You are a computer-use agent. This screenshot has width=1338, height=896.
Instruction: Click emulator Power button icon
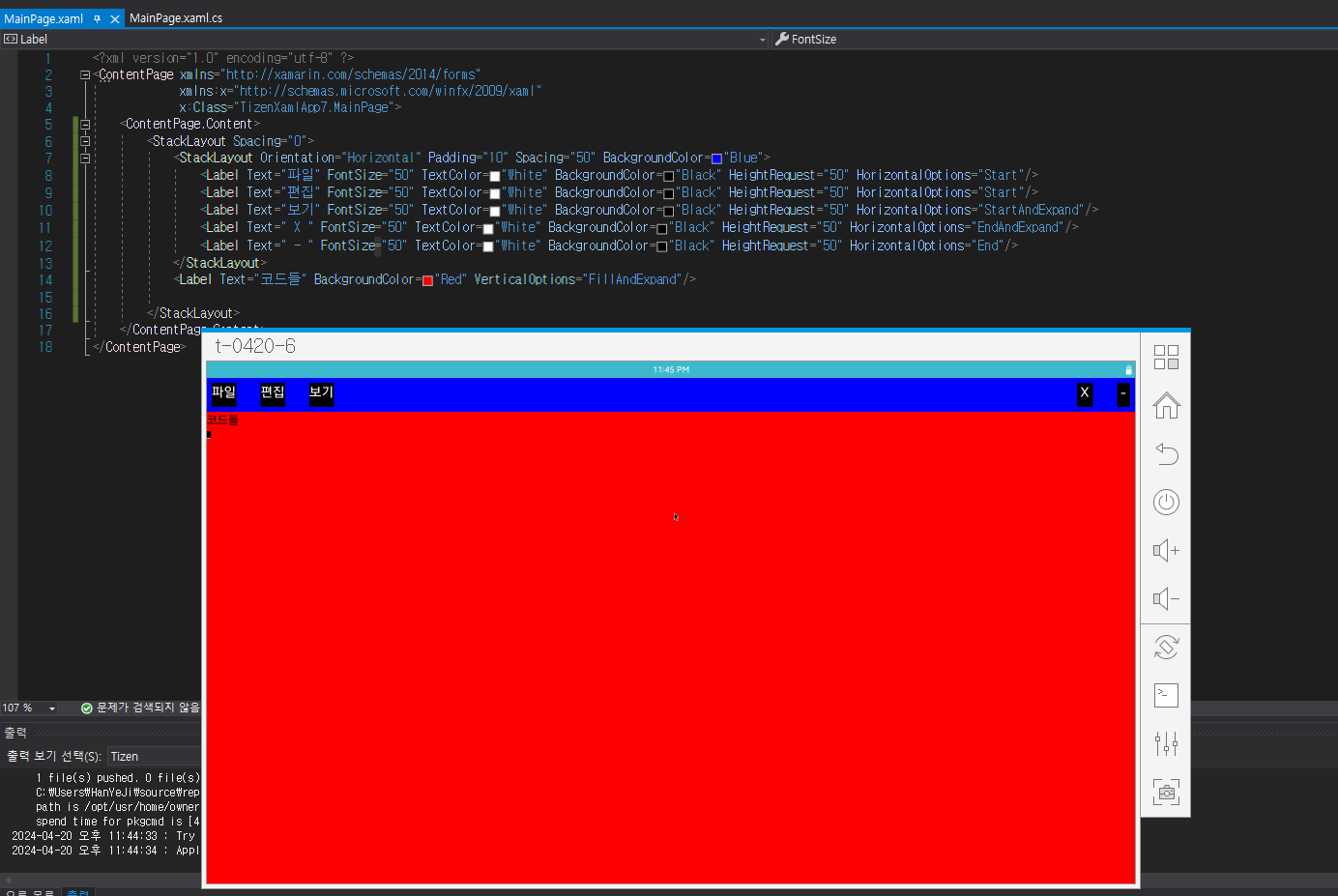pos(1166,502)
